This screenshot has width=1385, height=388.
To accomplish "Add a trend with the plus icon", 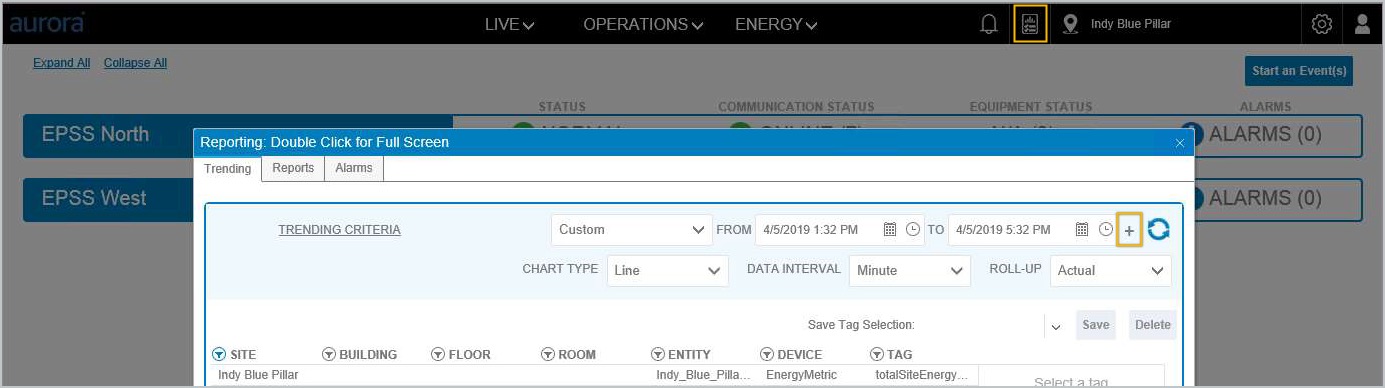I will point(1129,231).
